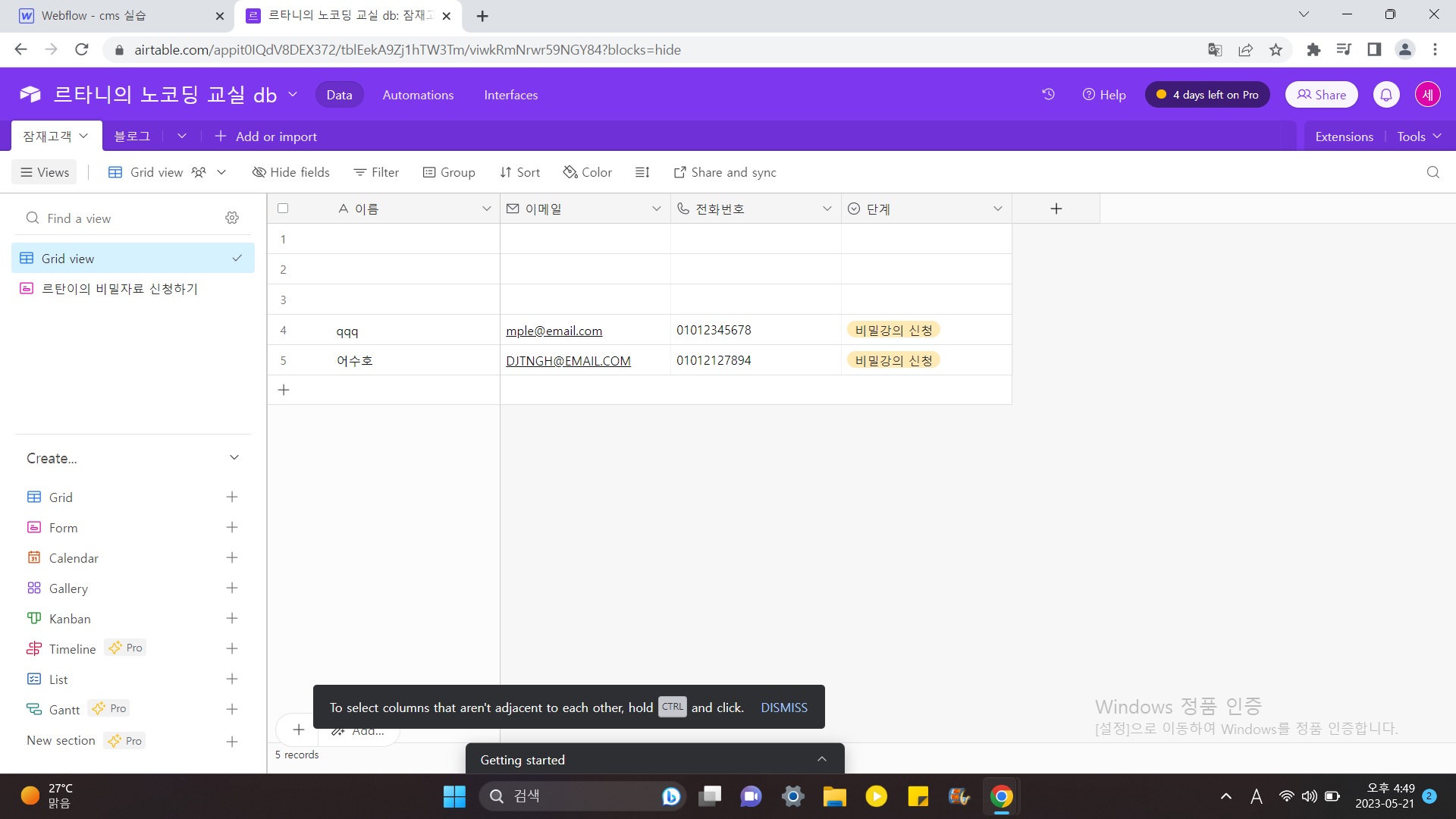Click browser translate page icon

click(1215, 50)
